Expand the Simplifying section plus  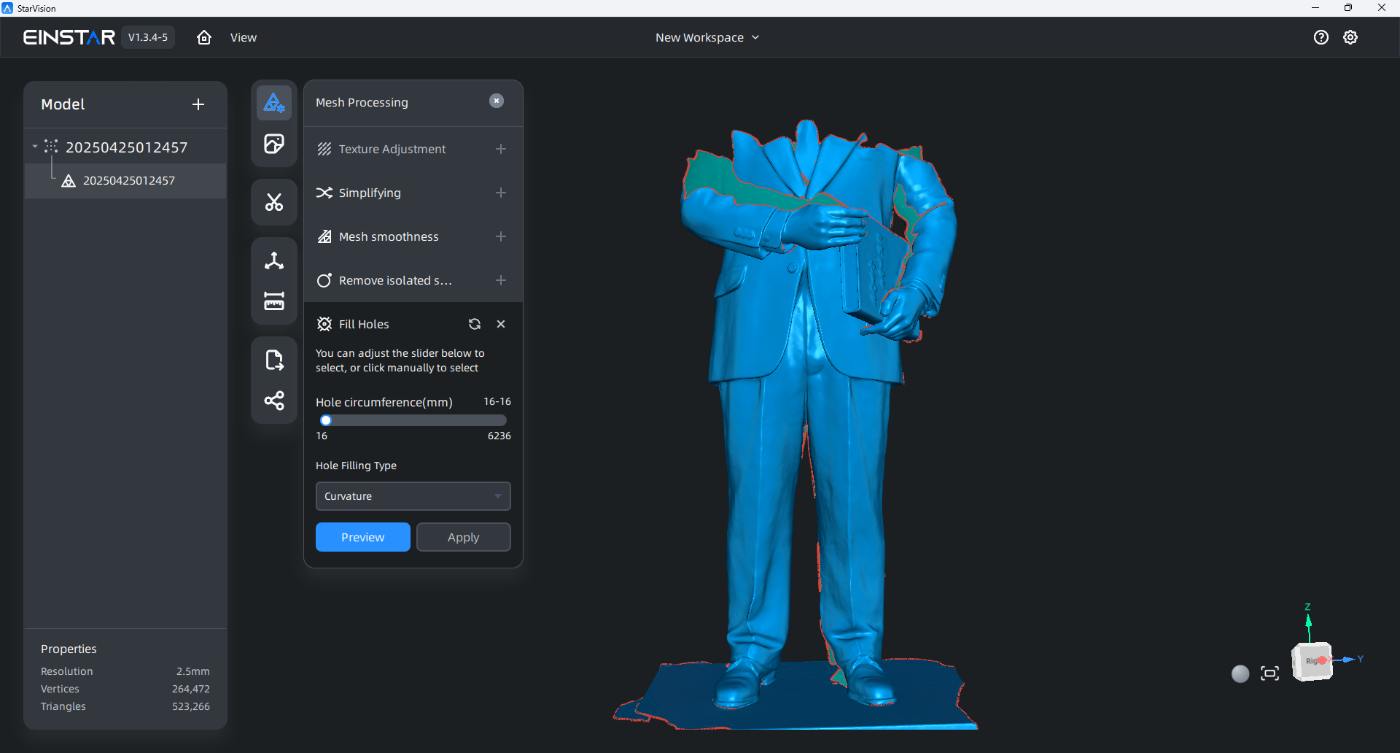[501, 193]
